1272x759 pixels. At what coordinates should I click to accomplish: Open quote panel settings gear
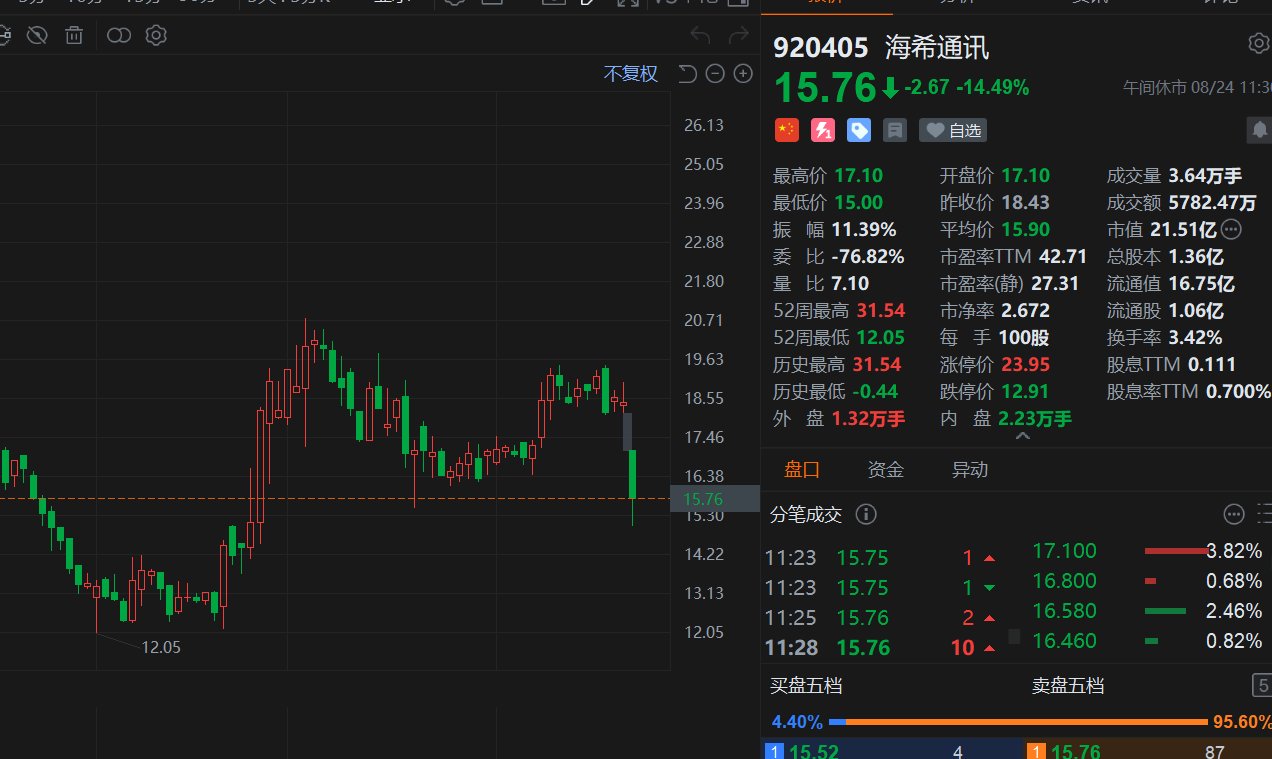(1258, 43)
